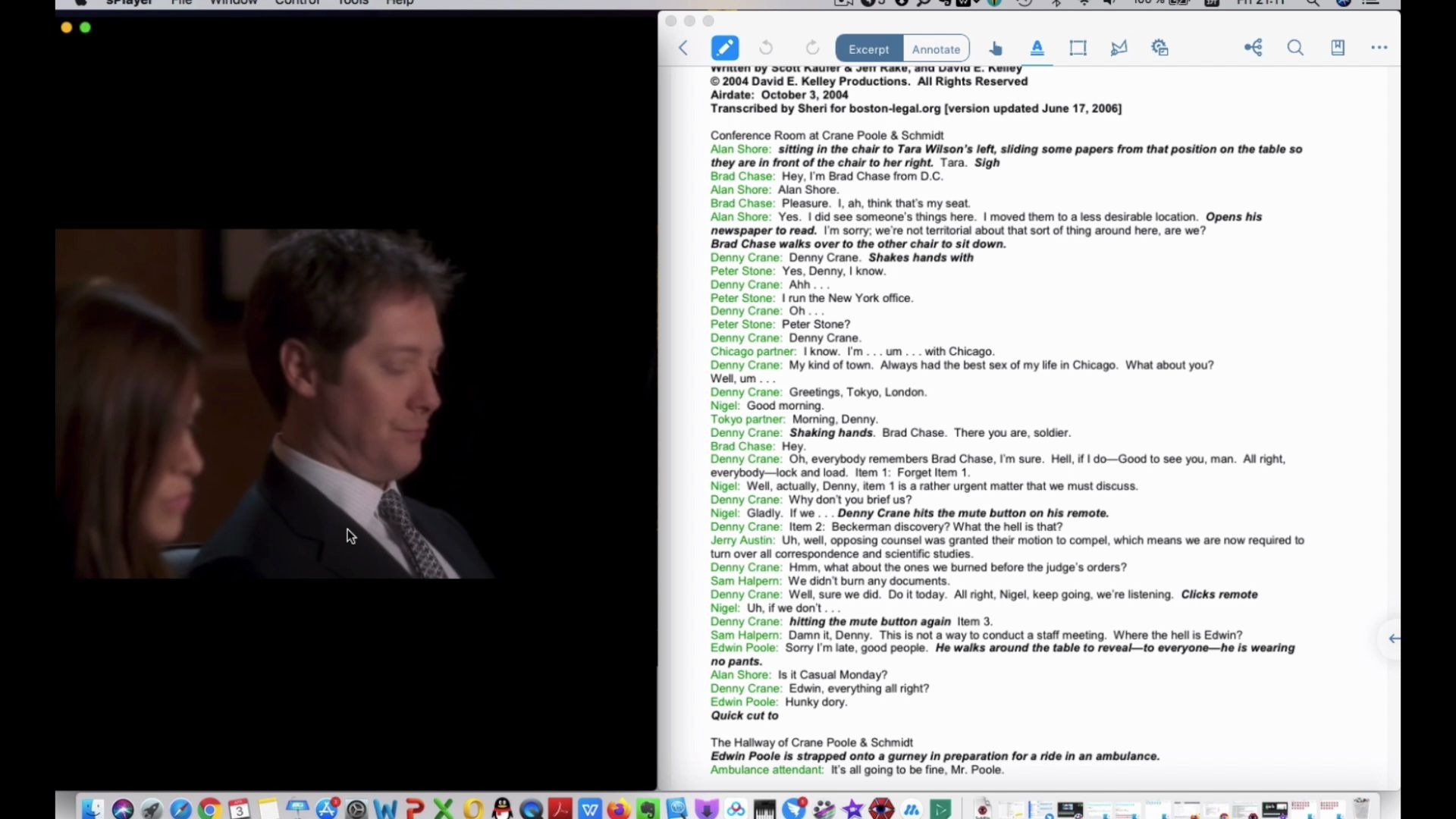Open WPS Office from the dock

click(590, 809)
